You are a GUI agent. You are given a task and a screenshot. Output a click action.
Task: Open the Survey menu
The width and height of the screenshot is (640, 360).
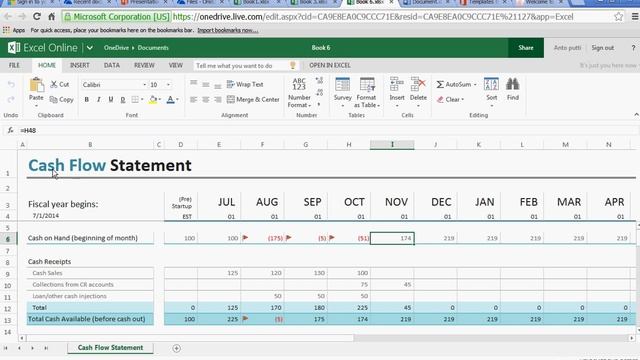click(x=342, y=93)
